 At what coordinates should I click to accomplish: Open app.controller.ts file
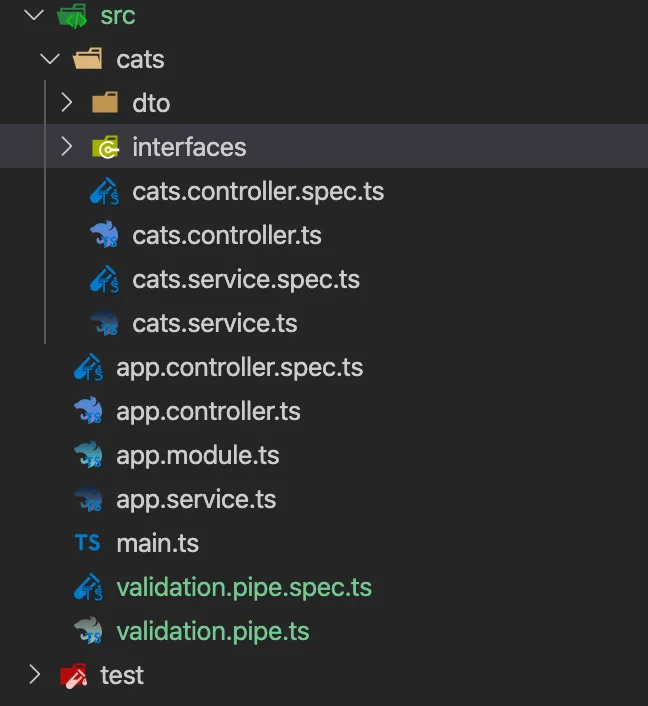click(x=208, y=411)
